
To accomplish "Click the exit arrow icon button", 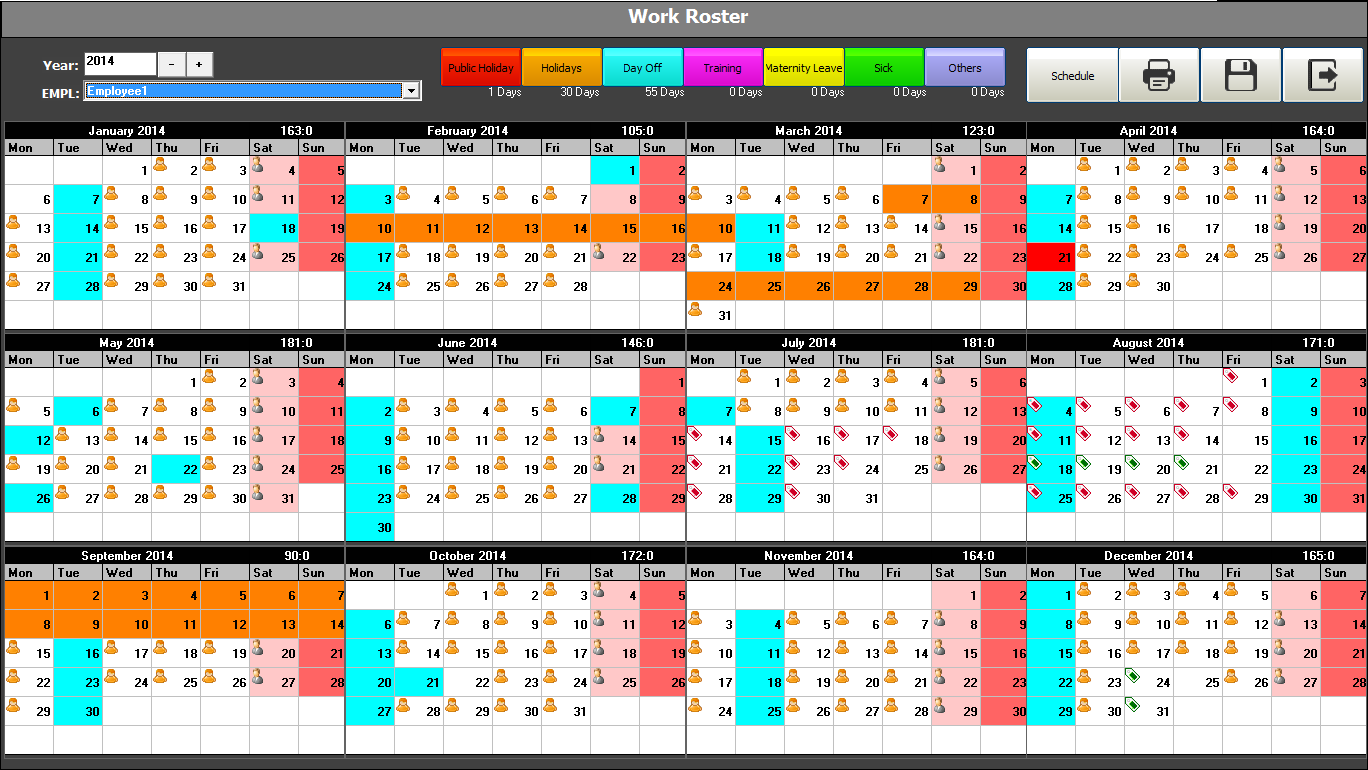I will click(1323, 75).
